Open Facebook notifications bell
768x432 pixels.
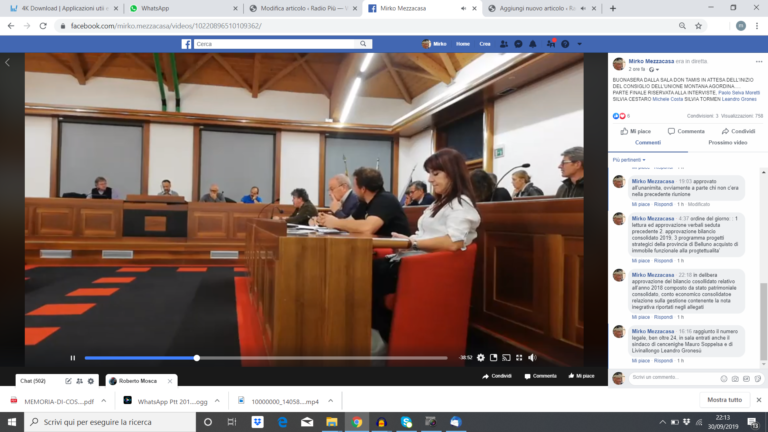point(532,44)
